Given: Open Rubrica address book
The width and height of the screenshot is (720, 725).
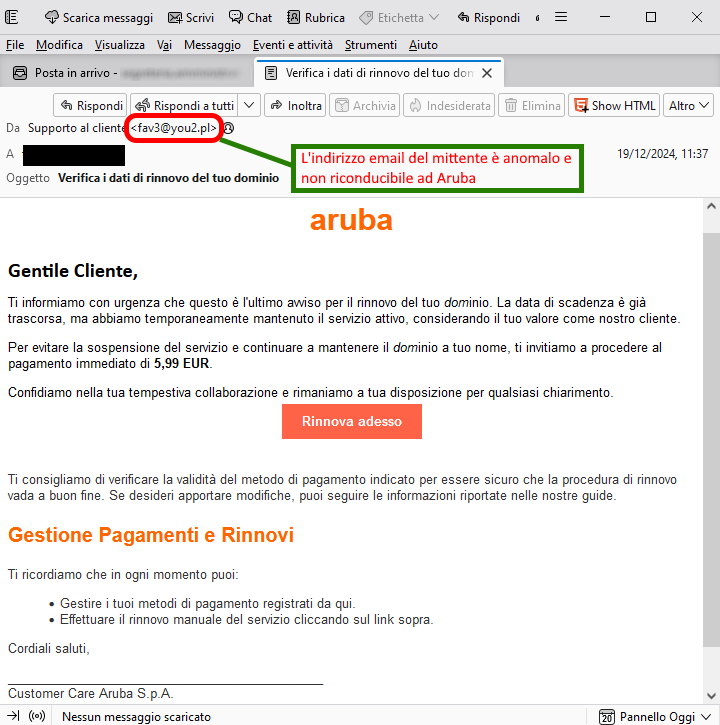Looking at the screenshot, I should coord(316,18).
